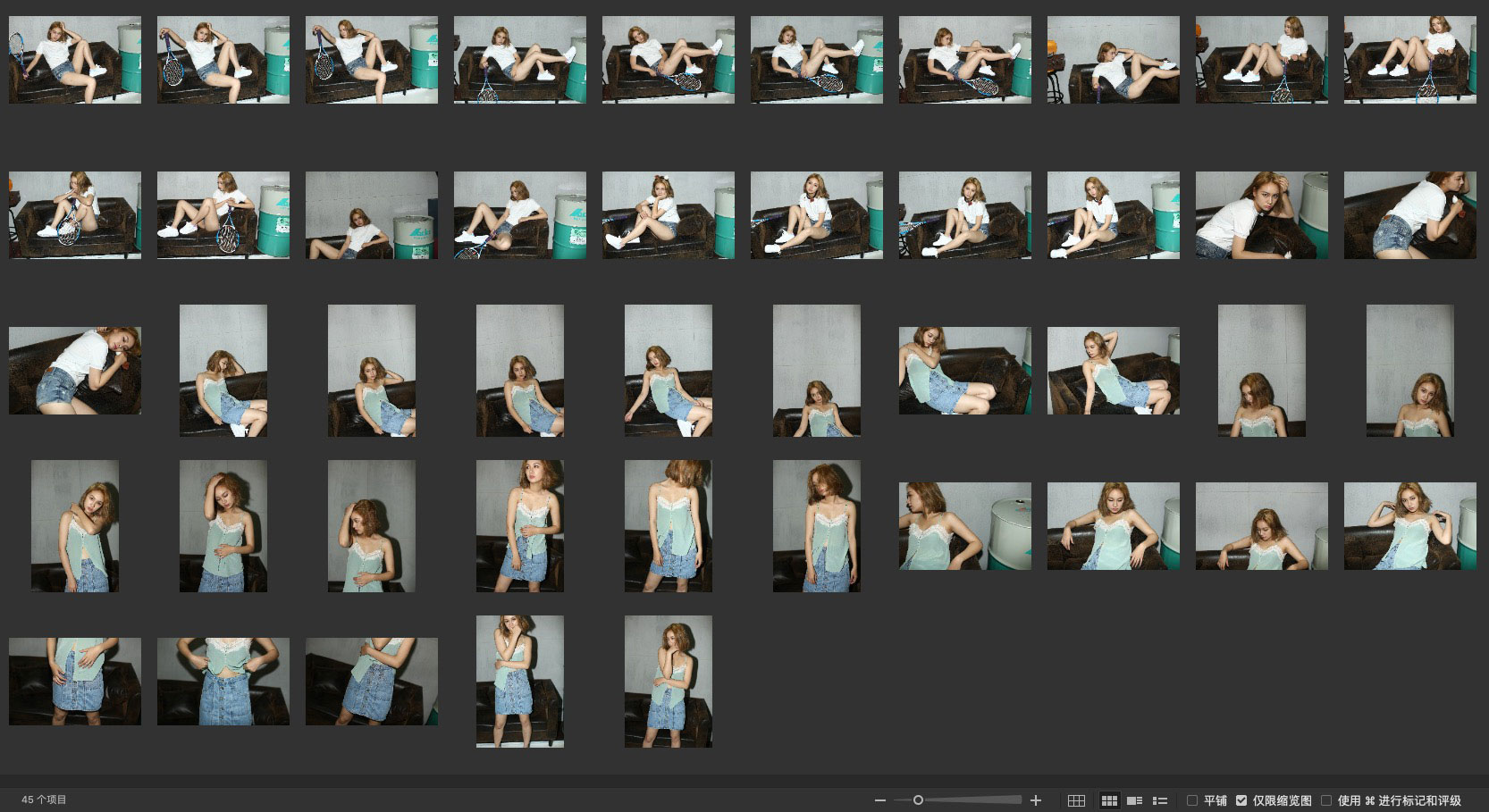The image size is (1489, 812).
Task: Switch to thumbnails view icon
Action: [1109, 800]
